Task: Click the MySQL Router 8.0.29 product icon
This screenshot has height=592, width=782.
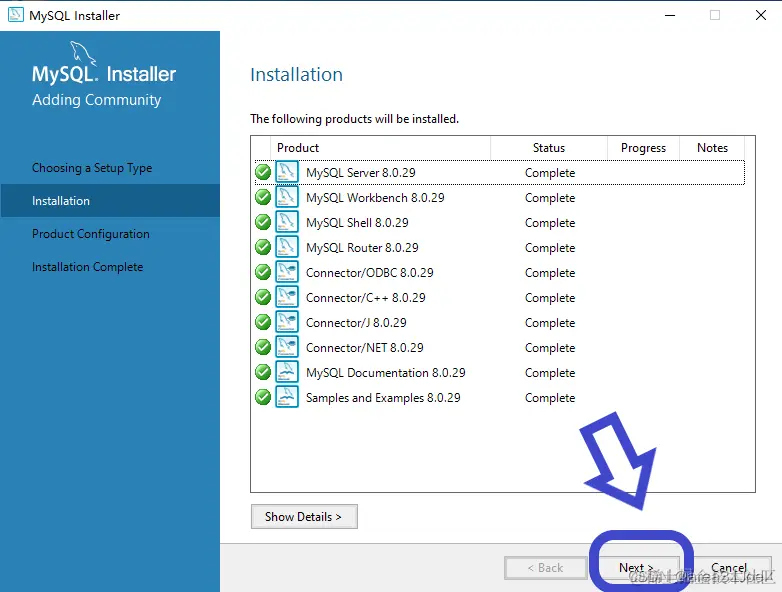Action: coord(287,247)
